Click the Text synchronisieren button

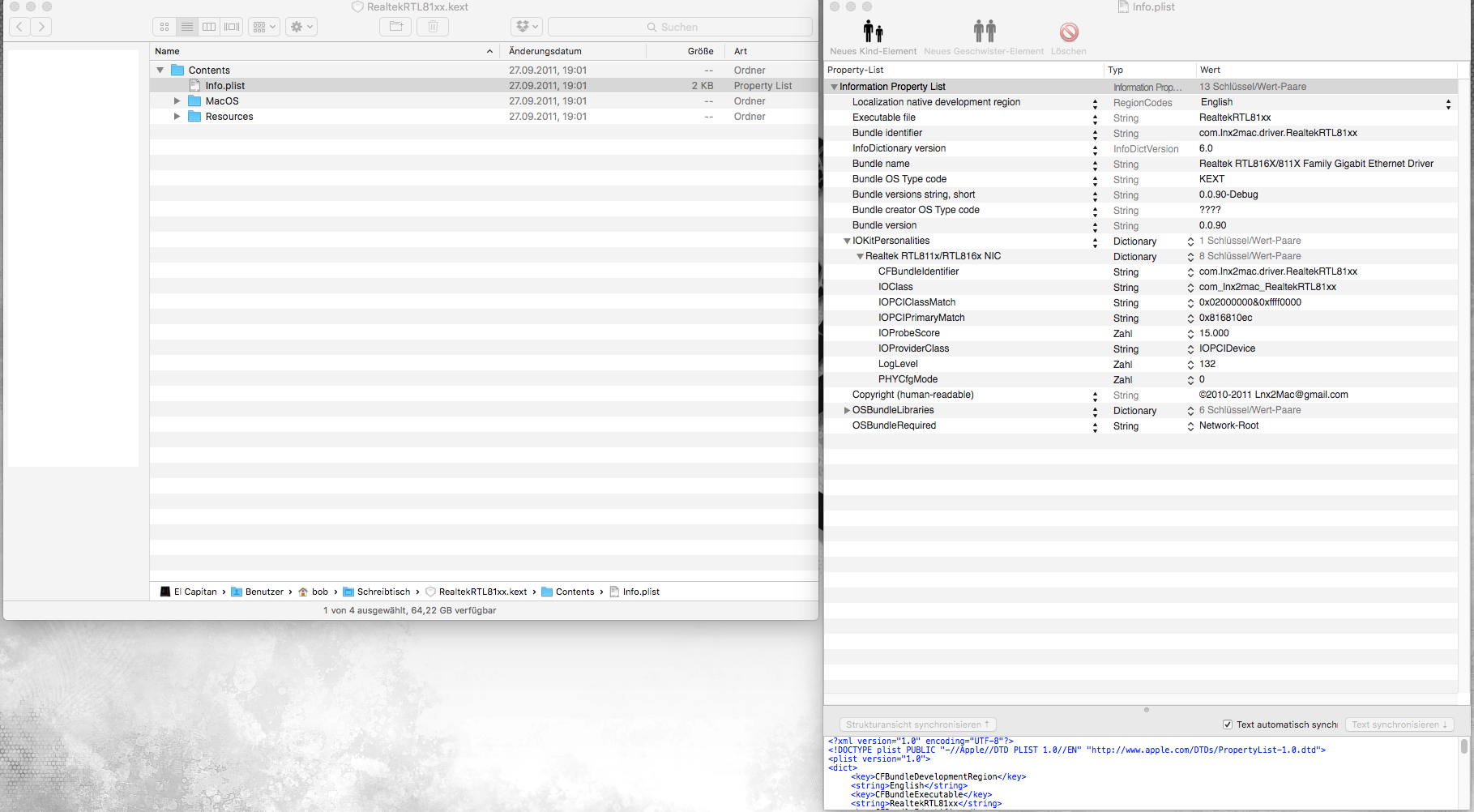pyautogui.click(x=1399, y=724)
